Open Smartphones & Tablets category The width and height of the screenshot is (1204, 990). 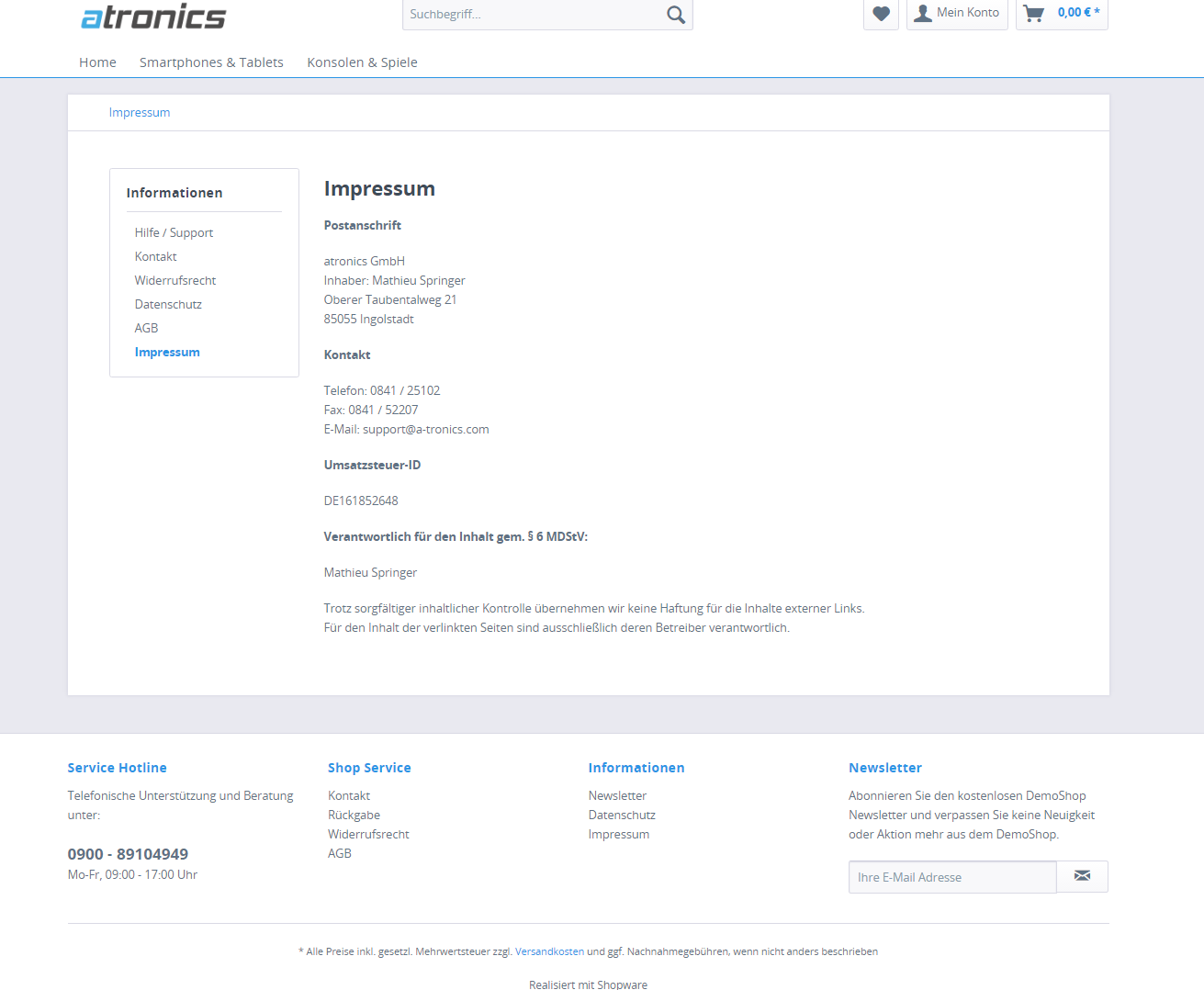(211, 62)
